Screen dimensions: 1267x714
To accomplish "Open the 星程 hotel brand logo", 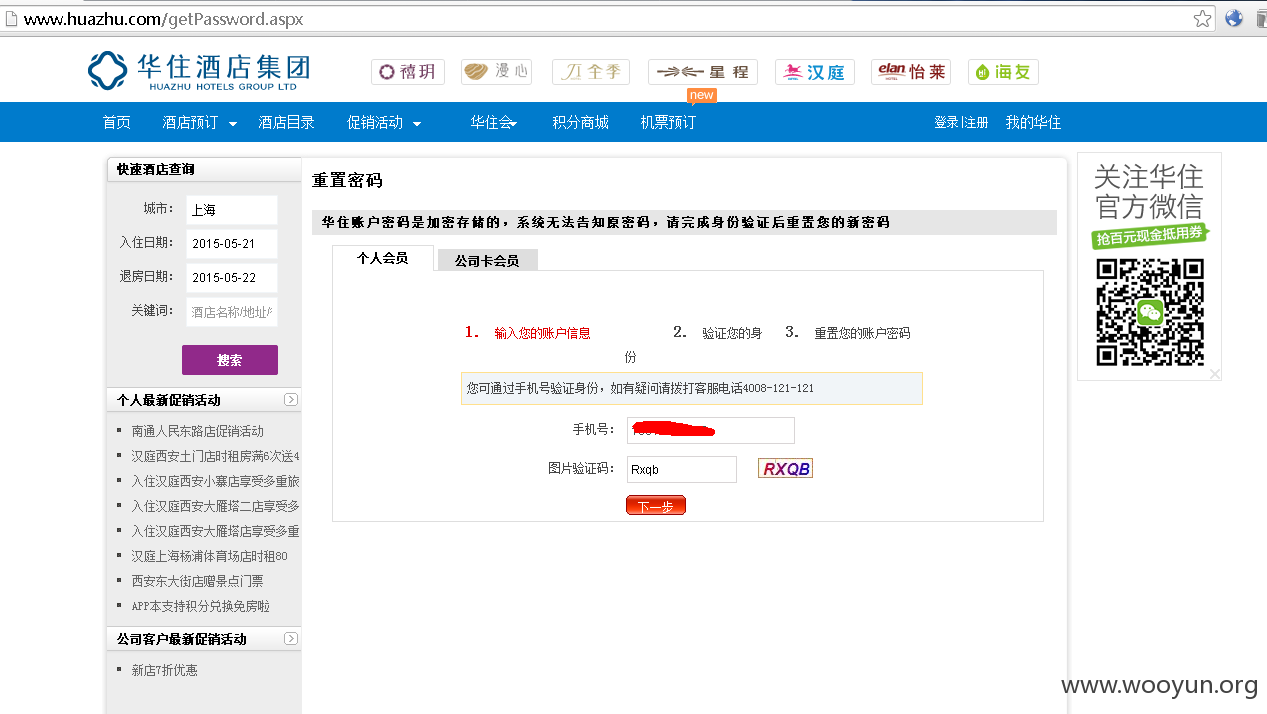I will 703,72.
